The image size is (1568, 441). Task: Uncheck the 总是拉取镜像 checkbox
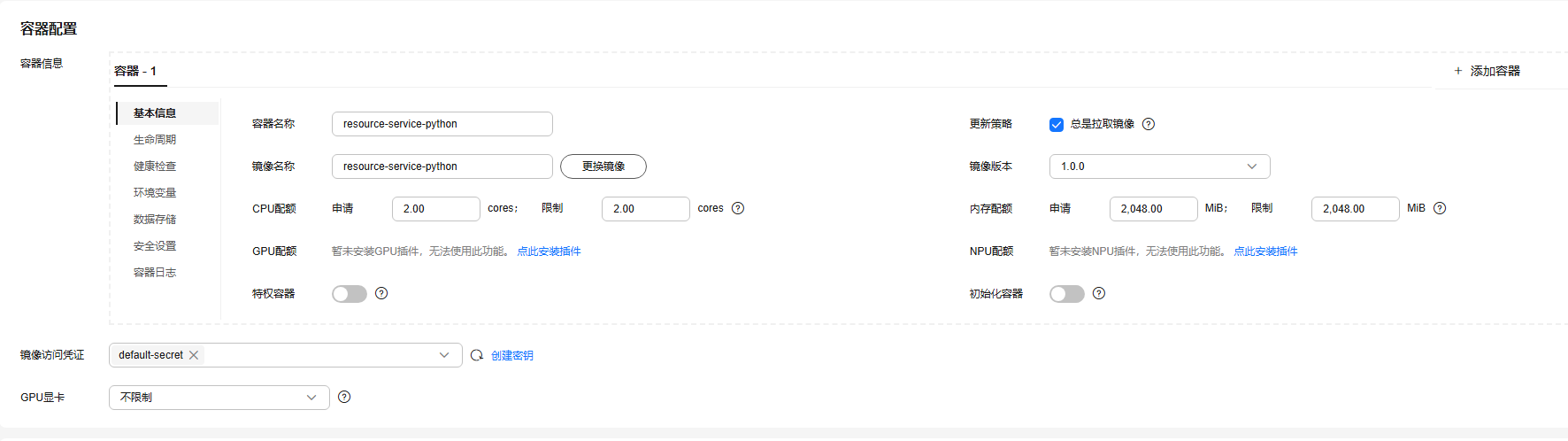pos(1056,125)
